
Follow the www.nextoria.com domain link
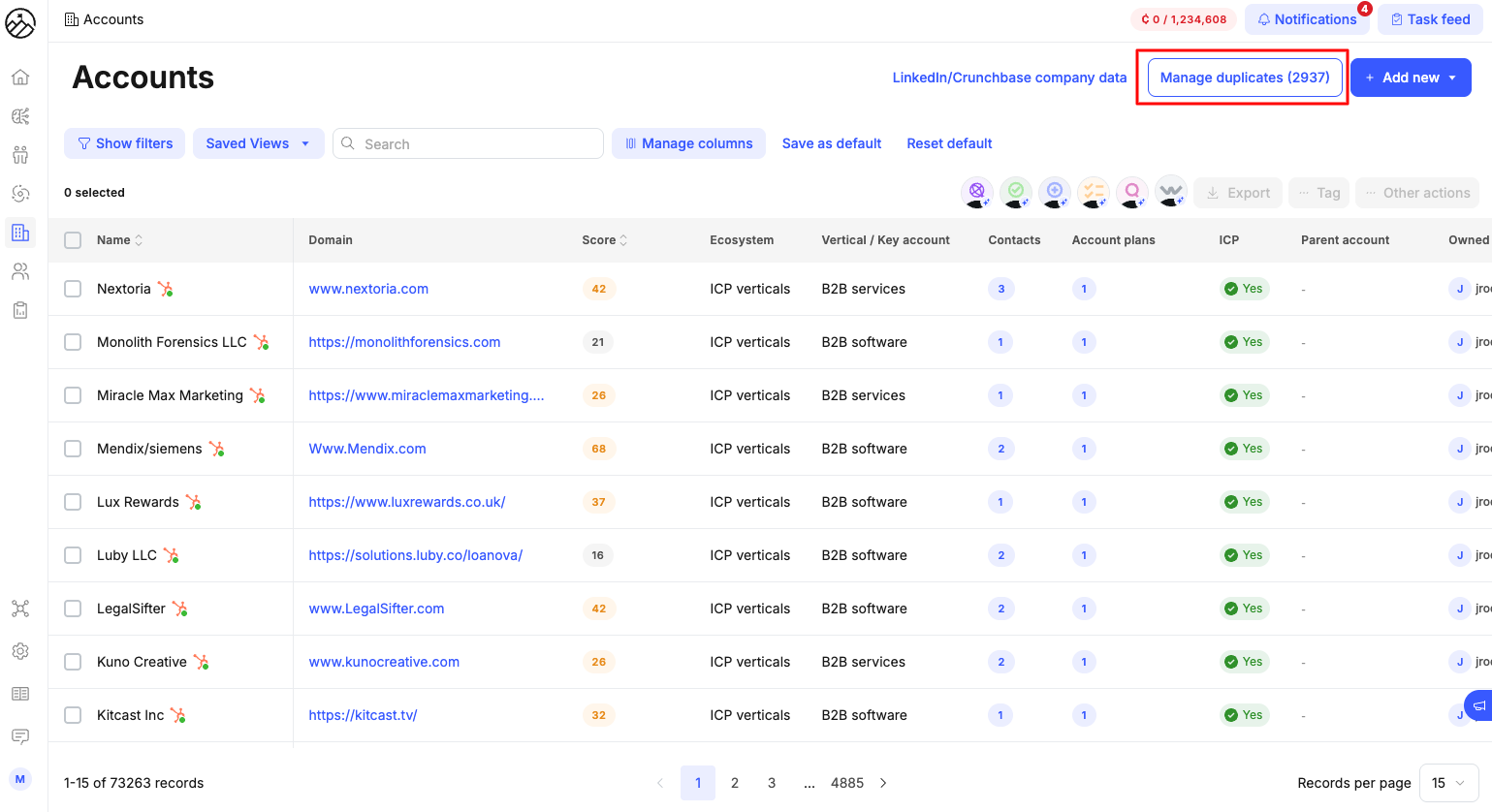(368, 288)
